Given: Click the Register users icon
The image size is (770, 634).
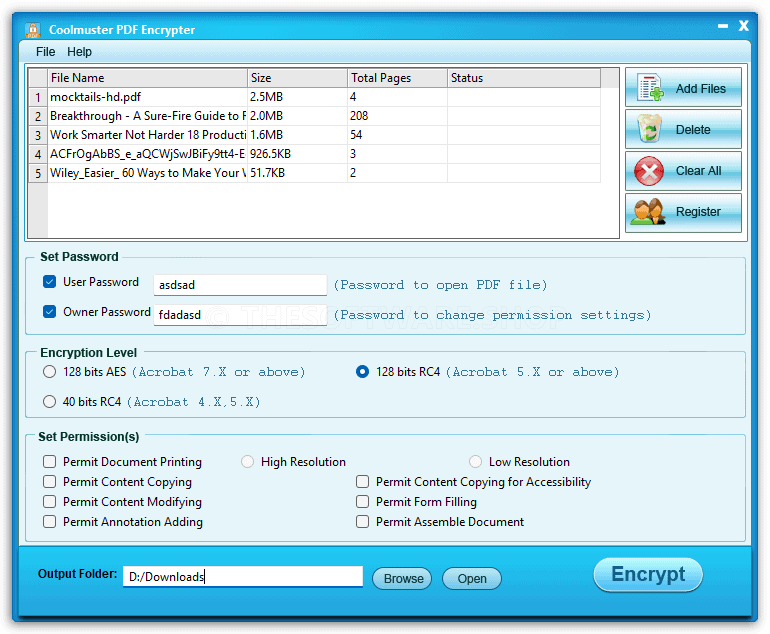Looking at the screenshot, I should tap(648, 212).
